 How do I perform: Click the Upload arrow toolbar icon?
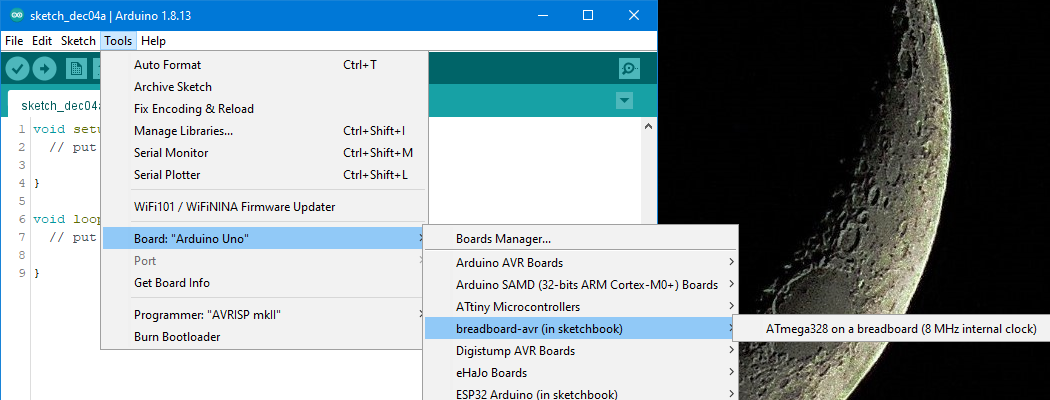(45, 68)
